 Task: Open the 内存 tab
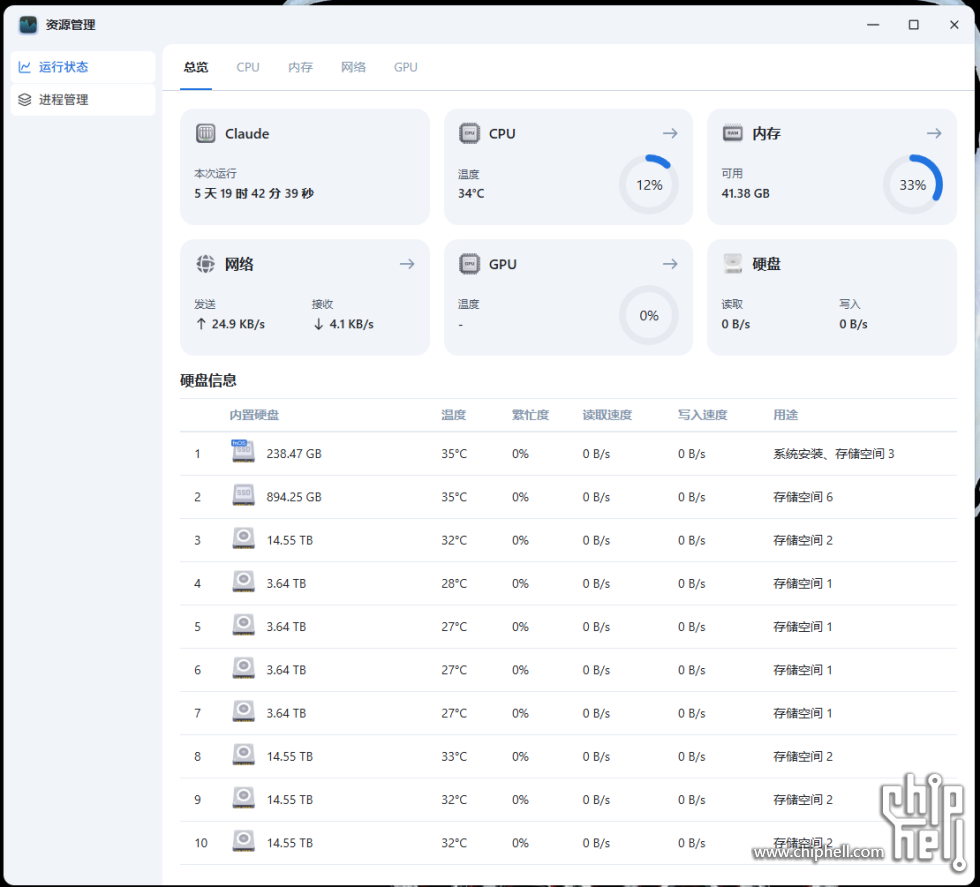coord(300,67)
